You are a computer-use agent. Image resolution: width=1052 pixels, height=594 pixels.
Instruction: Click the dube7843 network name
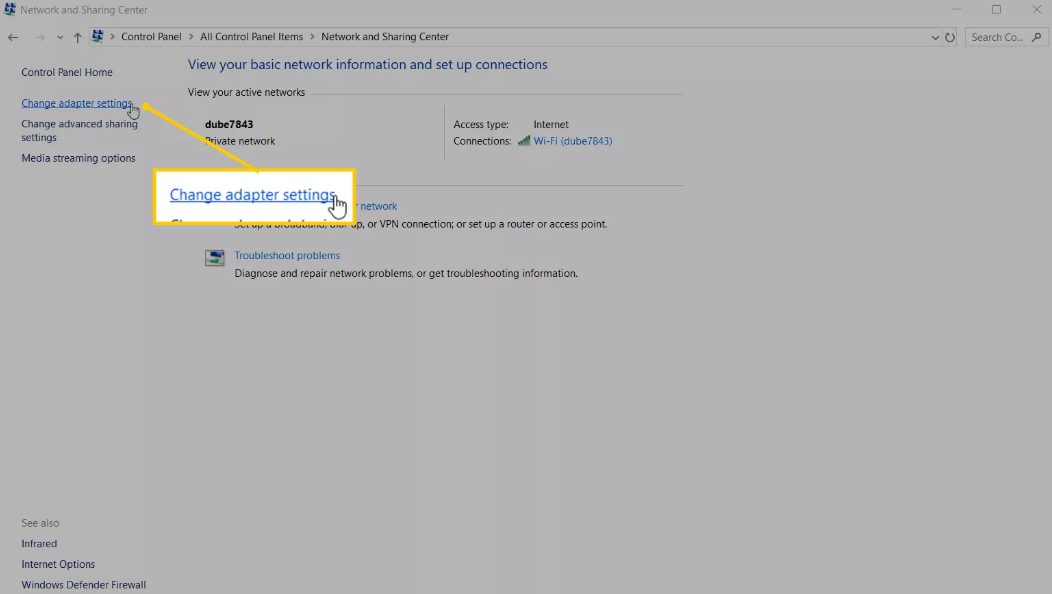point(229,124)
